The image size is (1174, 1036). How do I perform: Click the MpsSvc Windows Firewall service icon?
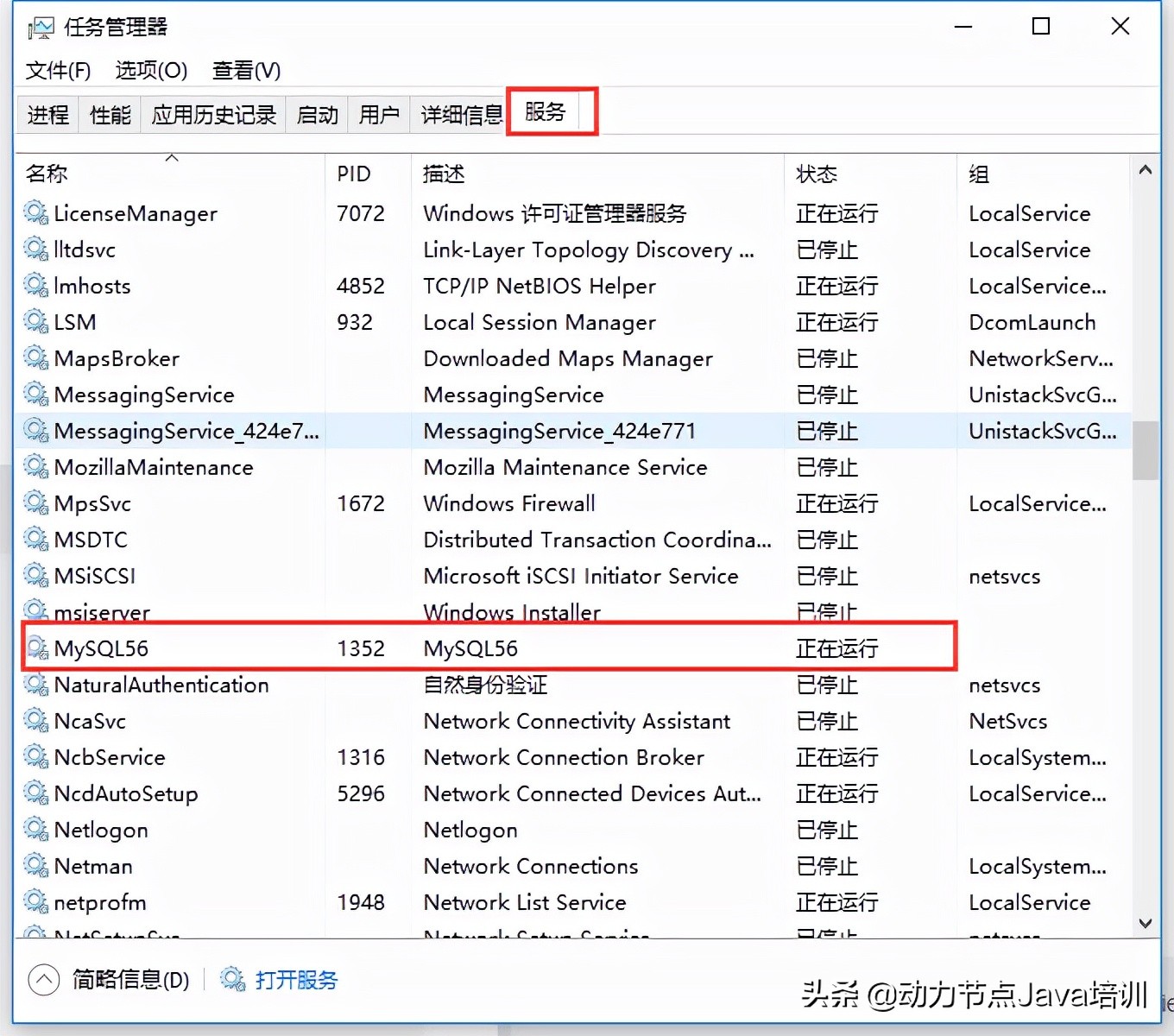[35, 503]
